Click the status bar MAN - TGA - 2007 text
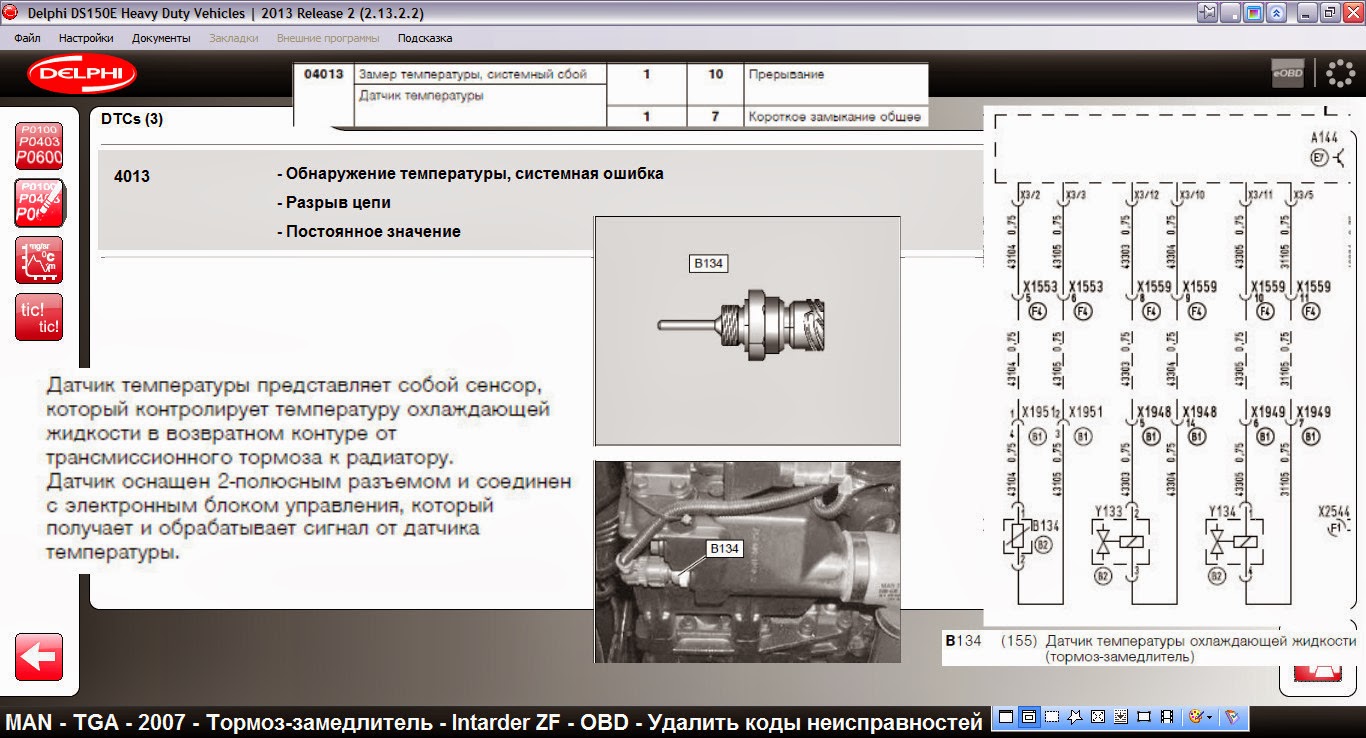Viewport: 1366px width, 738px height. coord(494,722)
